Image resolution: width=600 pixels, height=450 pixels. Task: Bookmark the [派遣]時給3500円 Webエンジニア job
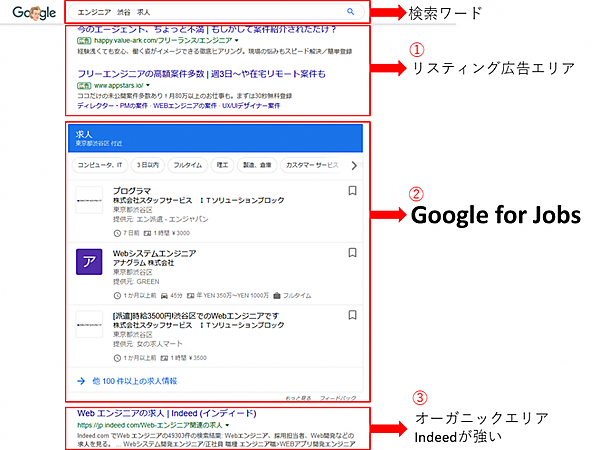point(352,315)
